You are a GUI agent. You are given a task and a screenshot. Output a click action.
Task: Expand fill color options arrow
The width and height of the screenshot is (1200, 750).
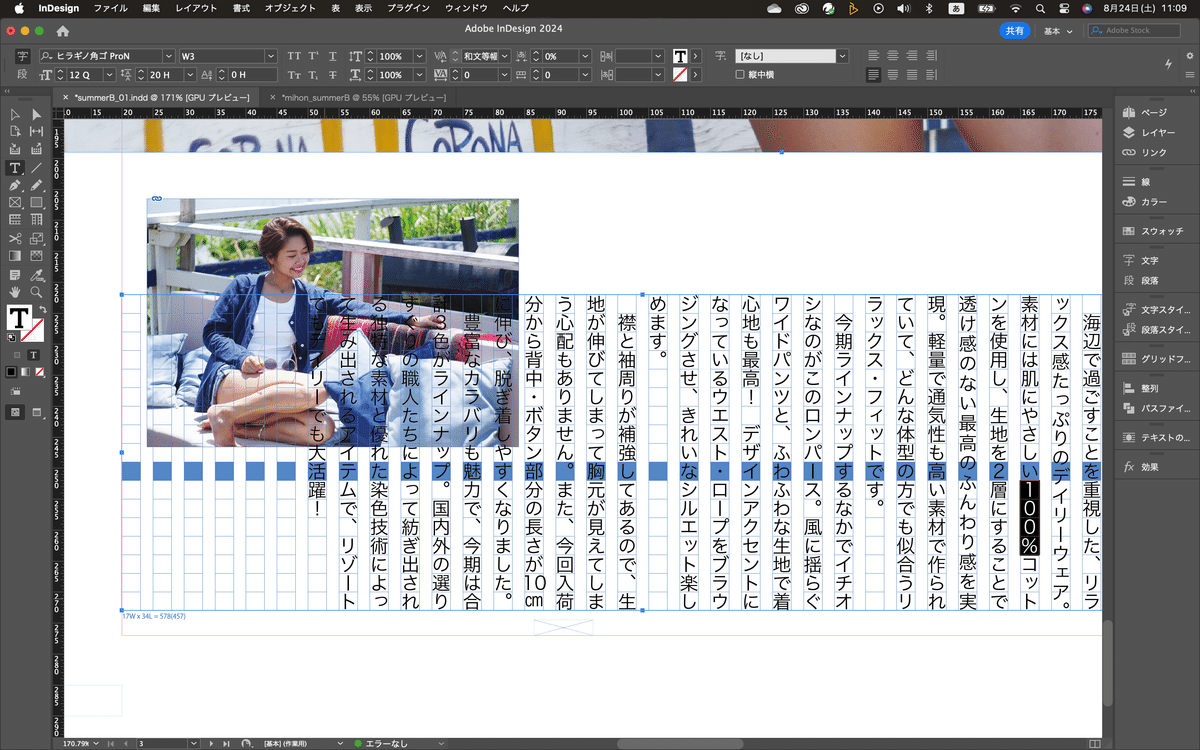696,56
